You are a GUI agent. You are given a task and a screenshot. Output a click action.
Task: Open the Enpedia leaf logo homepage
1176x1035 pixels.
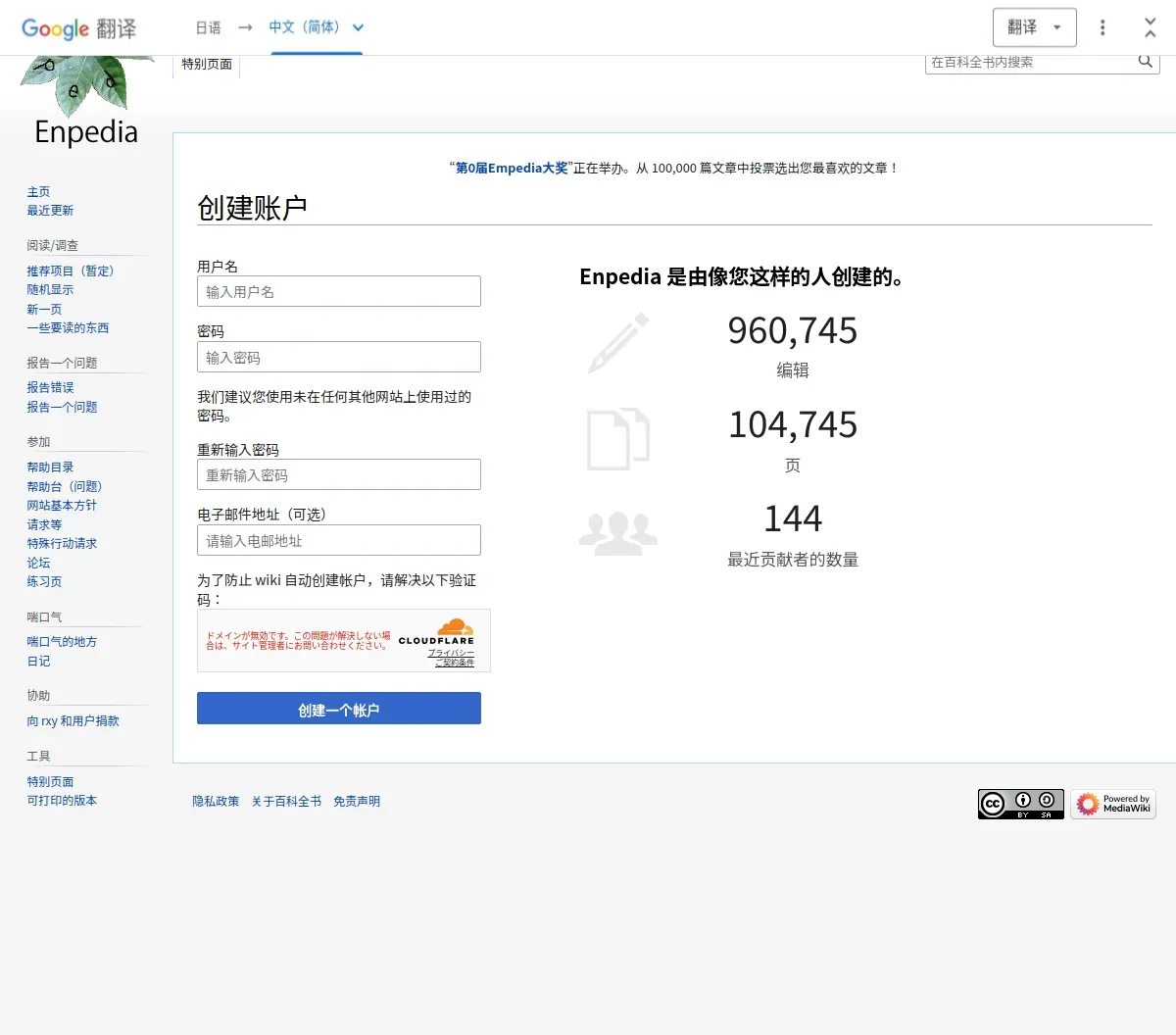coord(86,102)
